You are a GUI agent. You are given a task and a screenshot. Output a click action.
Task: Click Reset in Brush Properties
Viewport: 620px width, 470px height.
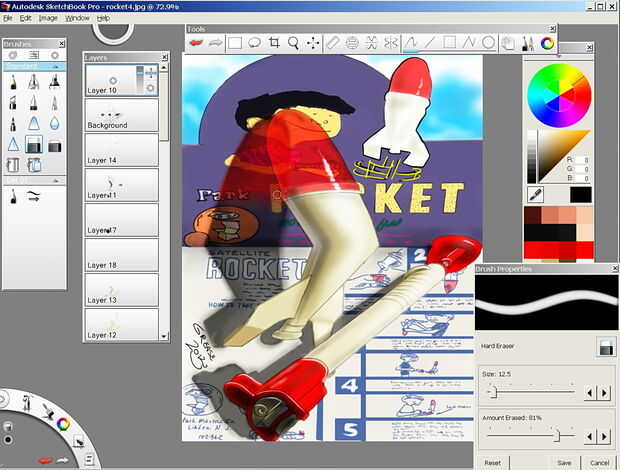493,462
